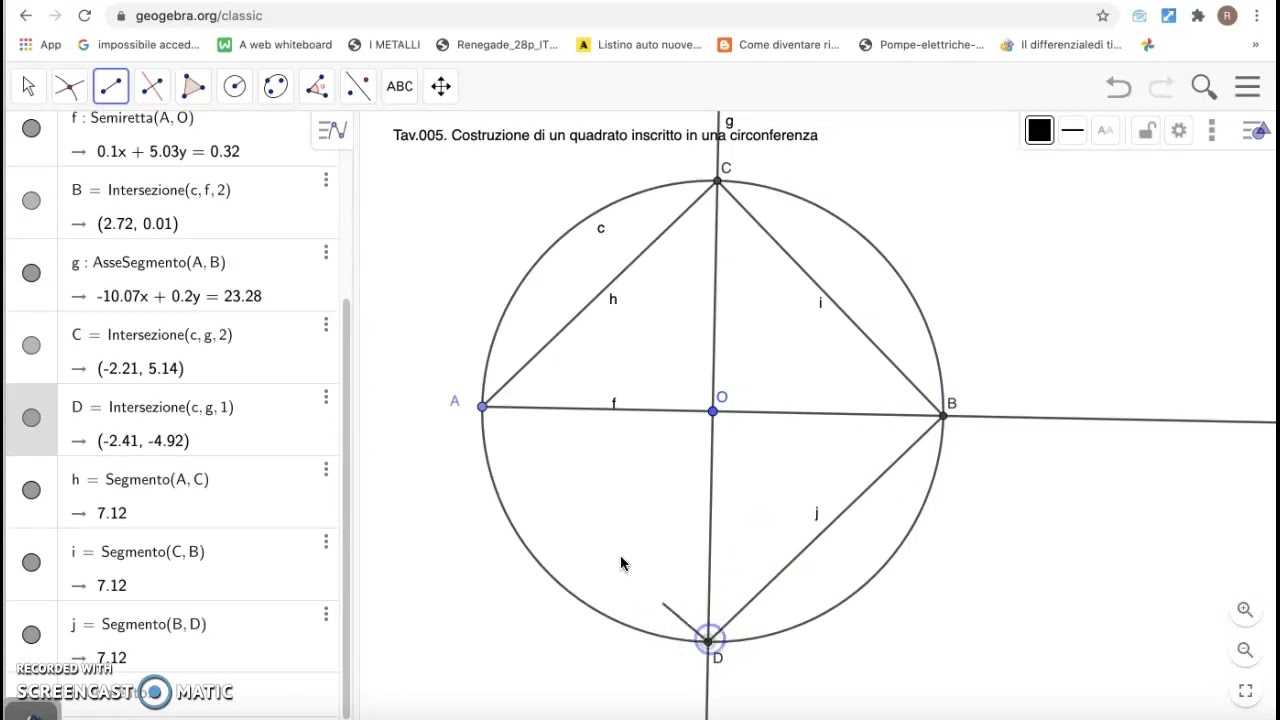1280x720 pixels.
Task: Open 'Come diventare ri...' bookmark
Action: (x=779, y=44)
